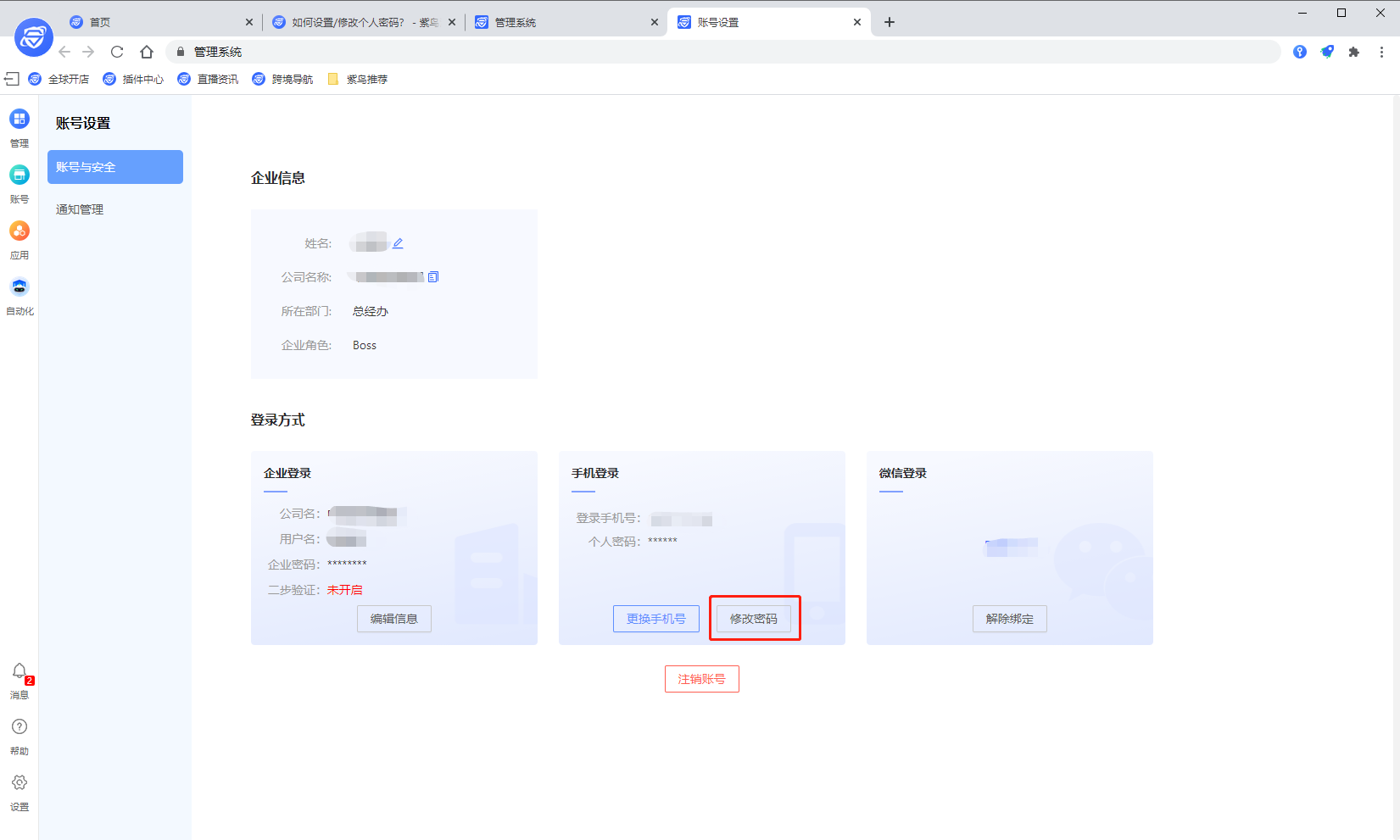The width and height of the screenshot is (1400, 840).
Task: Click the 注销账号 button
Action: [x=701, y=678]
